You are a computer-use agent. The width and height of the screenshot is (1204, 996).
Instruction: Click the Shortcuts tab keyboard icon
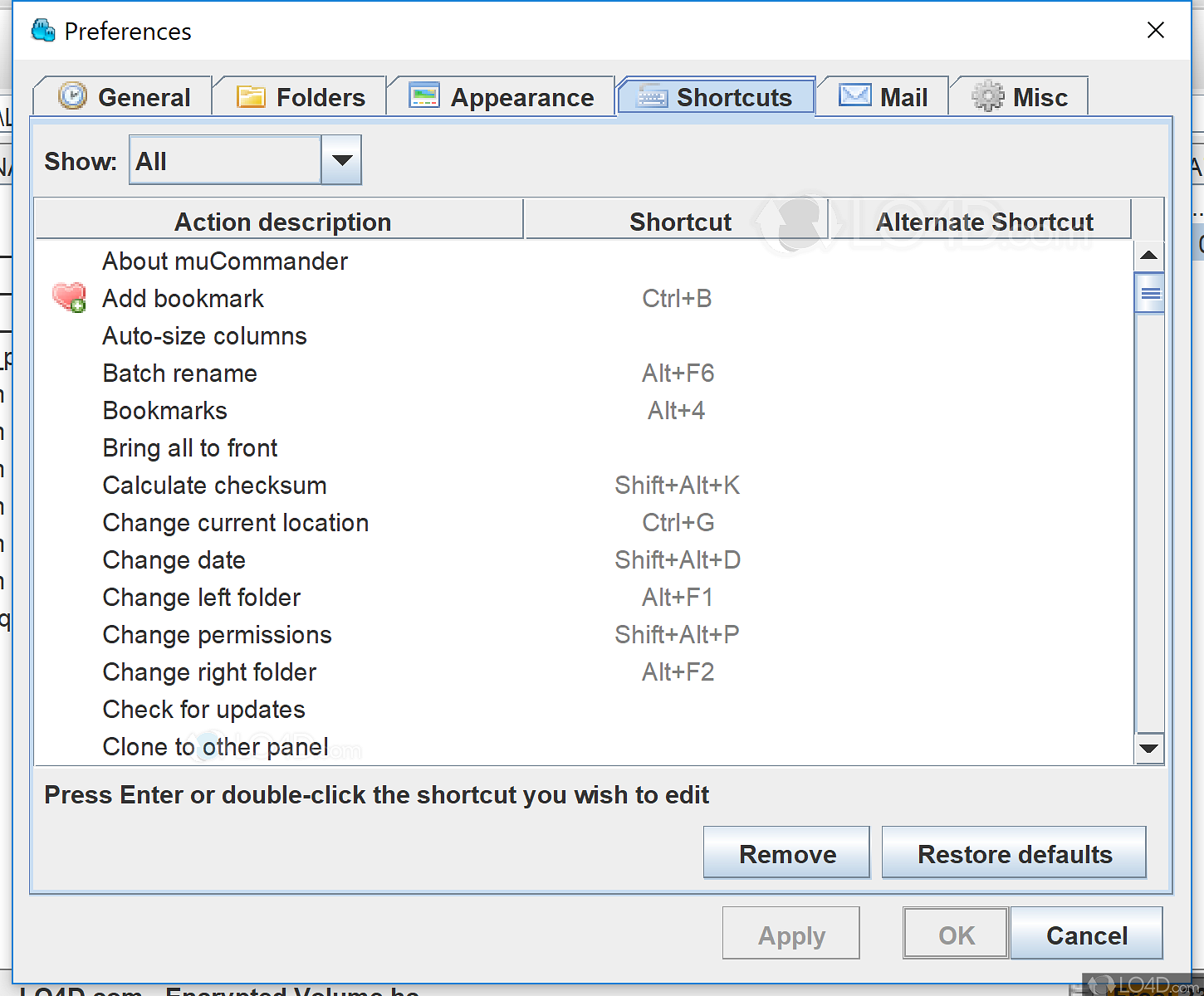point(652,97)
